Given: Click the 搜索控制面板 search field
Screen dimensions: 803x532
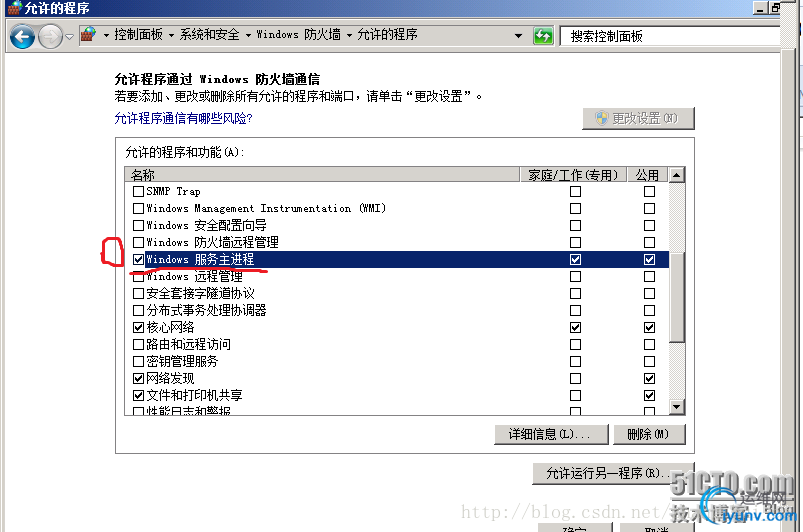Looking at the screenshot, I should (x=670, y=36).
